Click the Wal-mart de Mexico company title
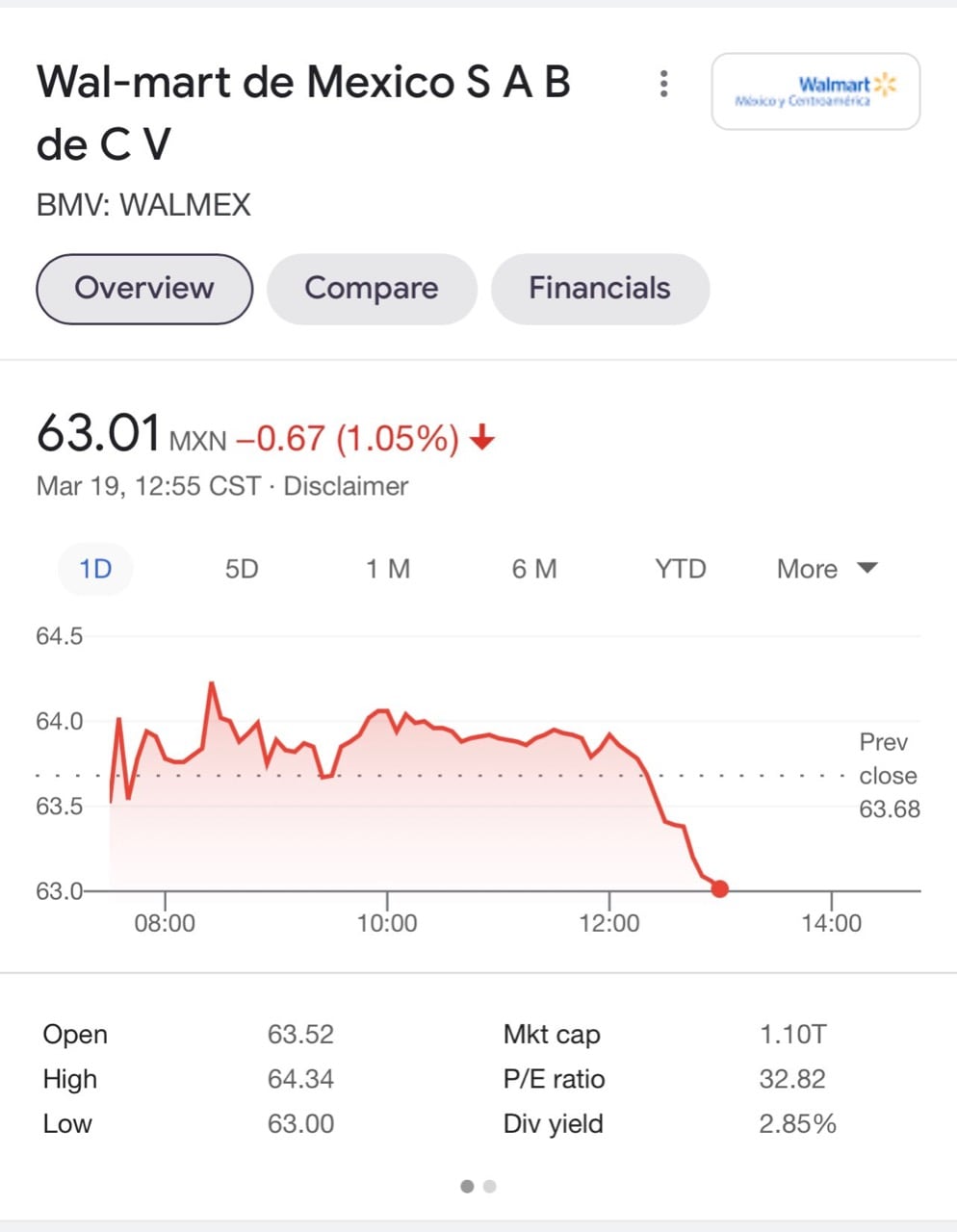Viewport: 957px width, 1232px height. pos(303,113)
